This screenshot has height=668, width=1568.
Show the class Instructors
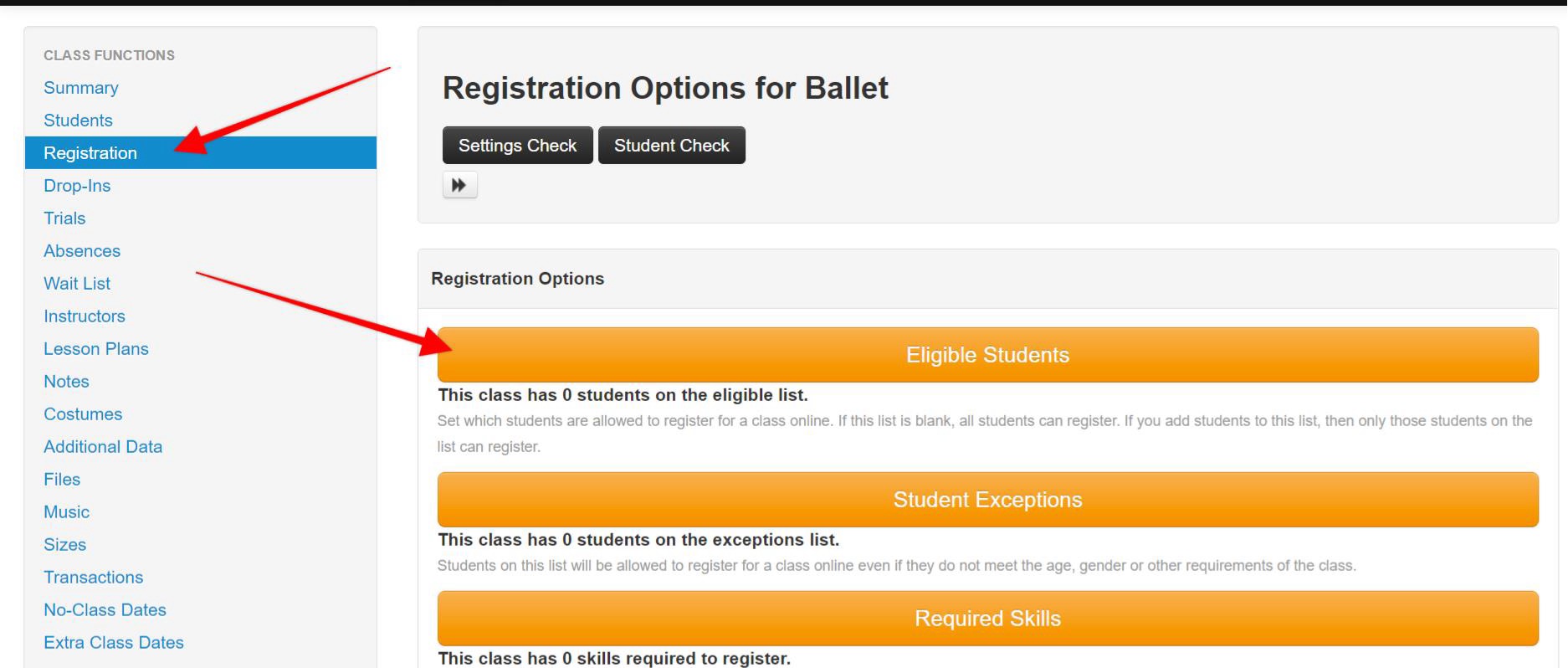point(85,316)
